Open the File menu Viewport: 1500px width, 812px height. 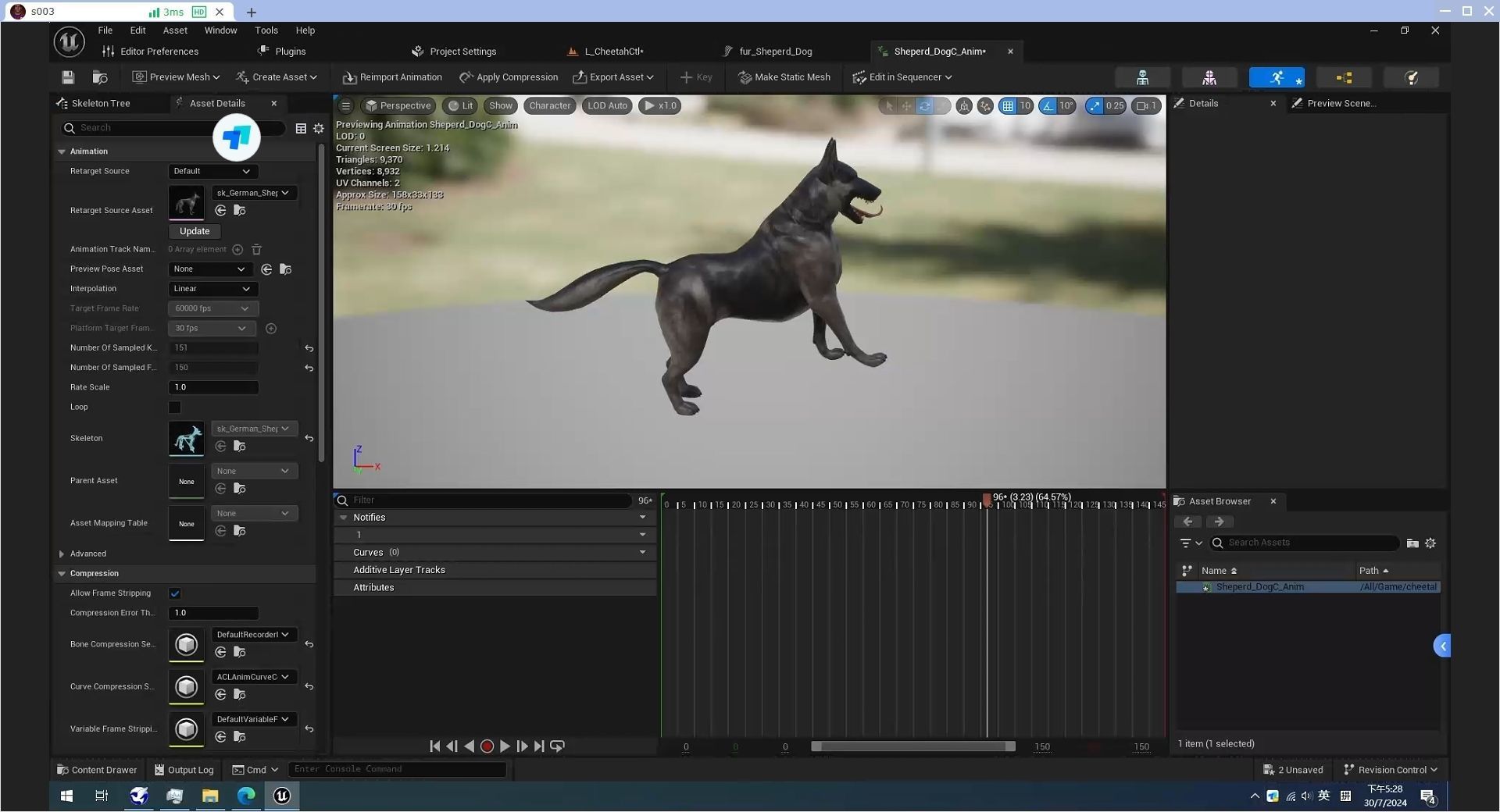pyautogui.click(x=105, y=30)
